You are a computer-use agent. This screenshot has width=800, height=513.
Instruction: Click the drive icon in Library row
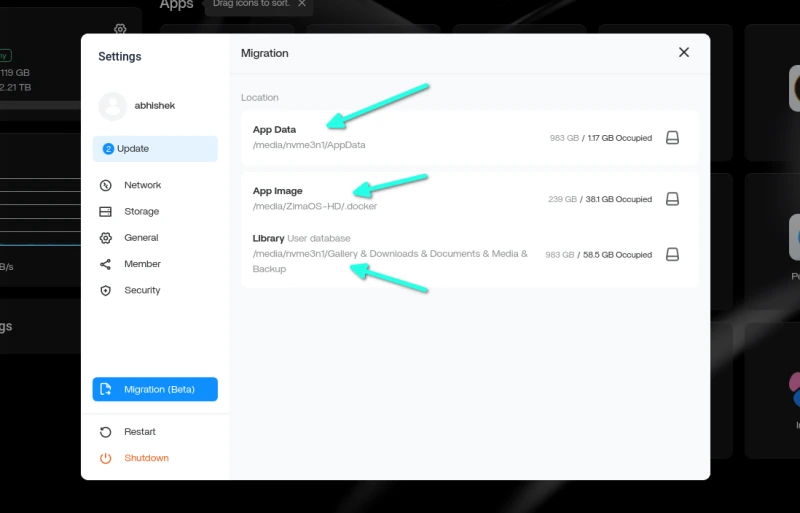(672, 254)
